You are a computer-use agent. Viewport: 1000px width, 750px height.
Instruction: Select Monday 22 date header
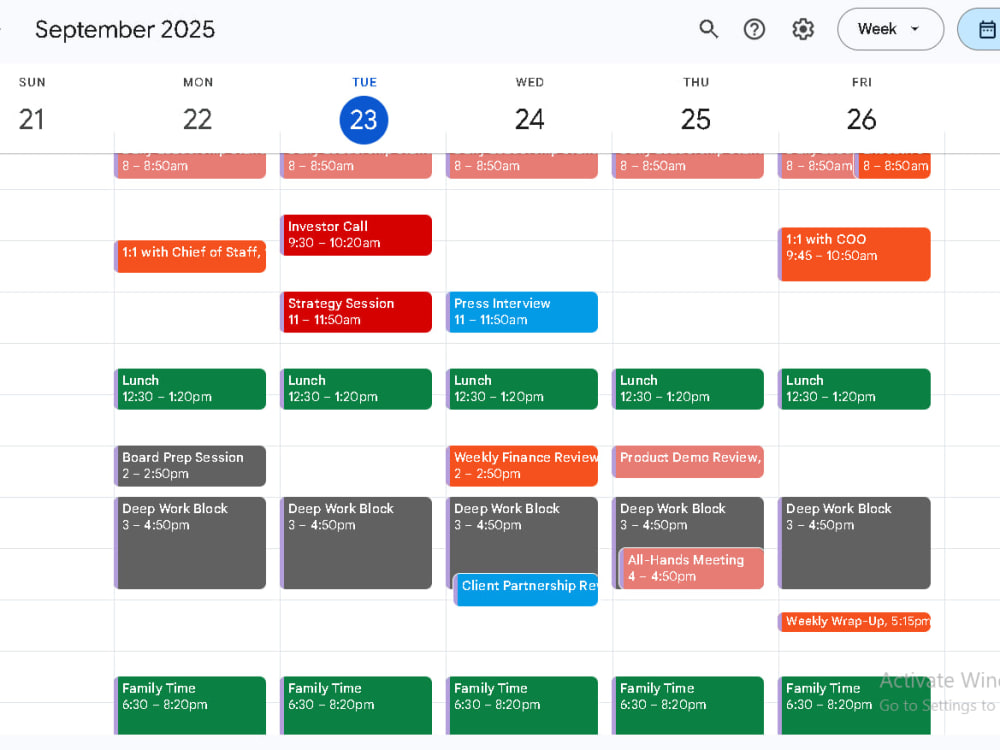[x=198, y=119]
